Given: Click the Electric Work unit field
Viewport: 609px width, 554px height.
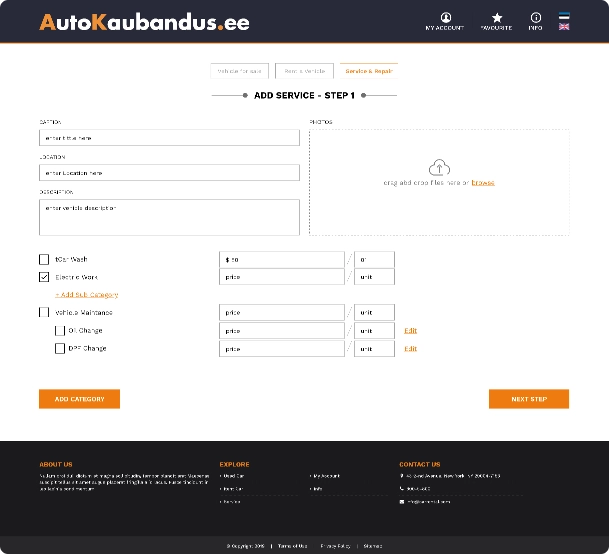Looking at the screenshot, I should pos(374,277).
